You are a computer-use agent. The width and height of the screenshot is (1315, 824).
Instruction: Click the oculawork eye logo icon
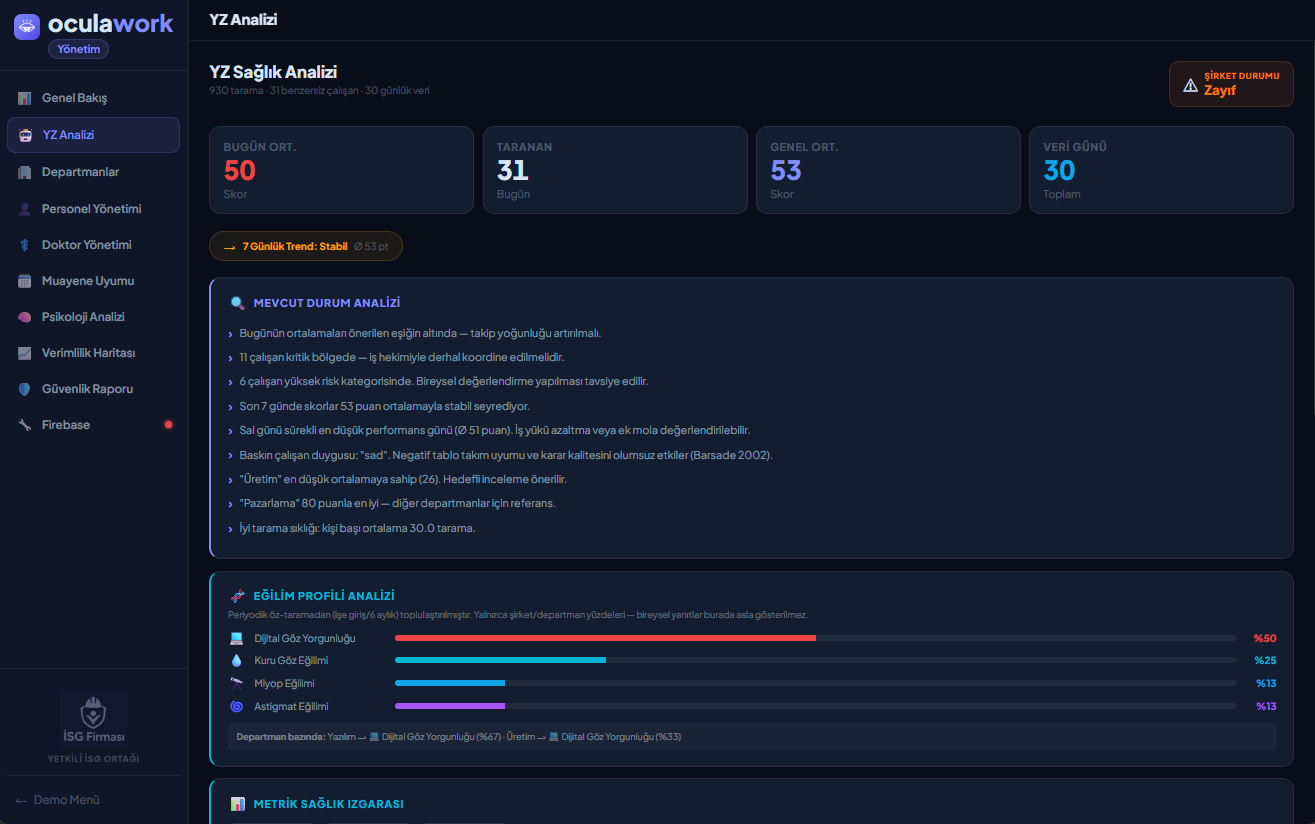(x=27, y=26)
